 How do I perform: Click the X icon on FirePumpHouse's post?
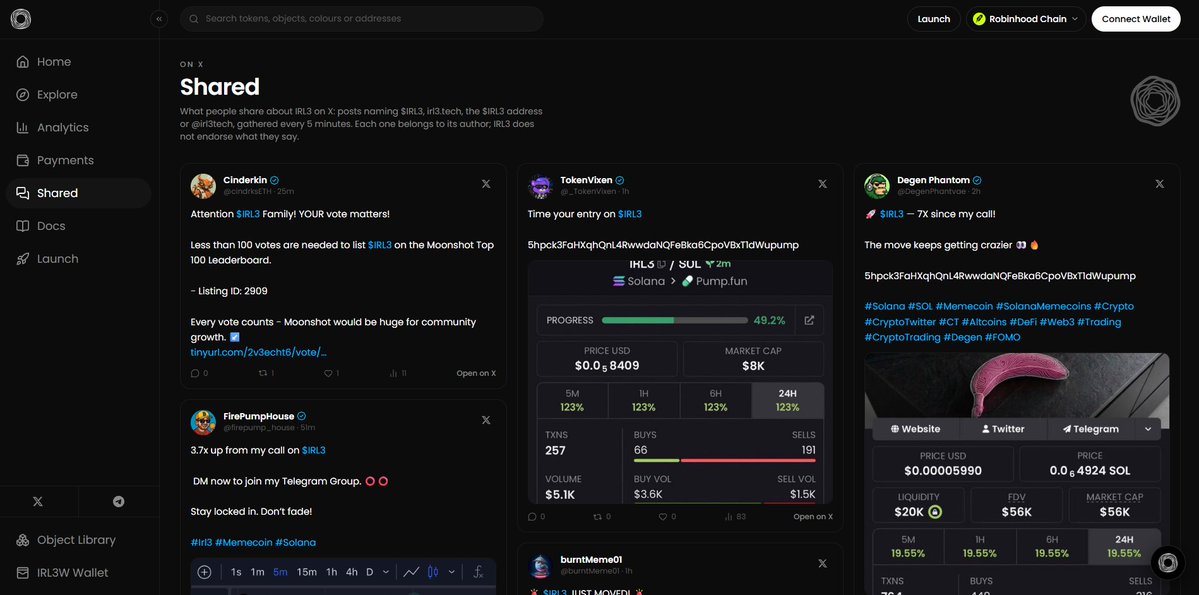click(486, 420)
